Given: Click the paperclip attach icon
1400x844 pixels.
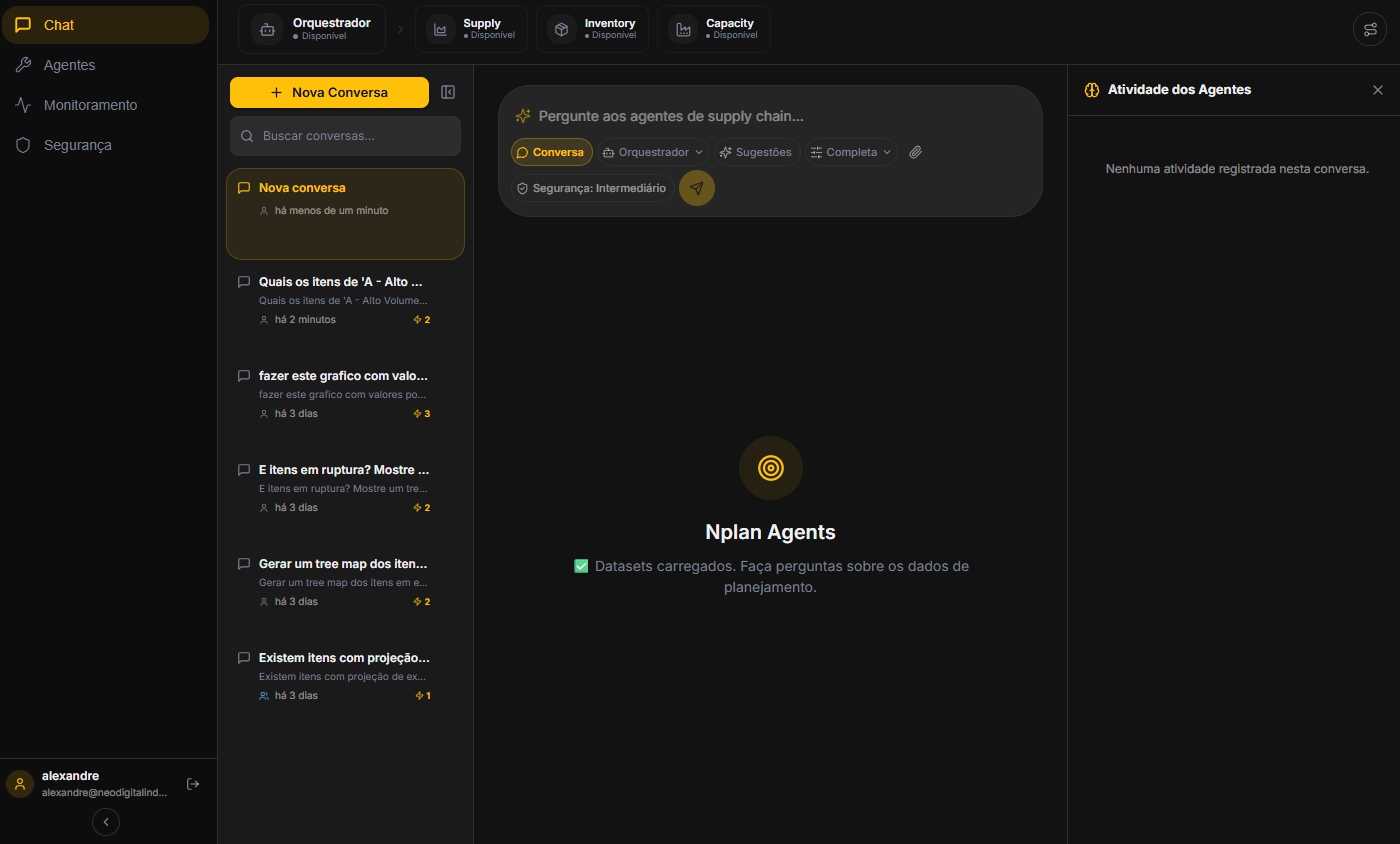Looking at the screenshot, I should pos(915,152).
